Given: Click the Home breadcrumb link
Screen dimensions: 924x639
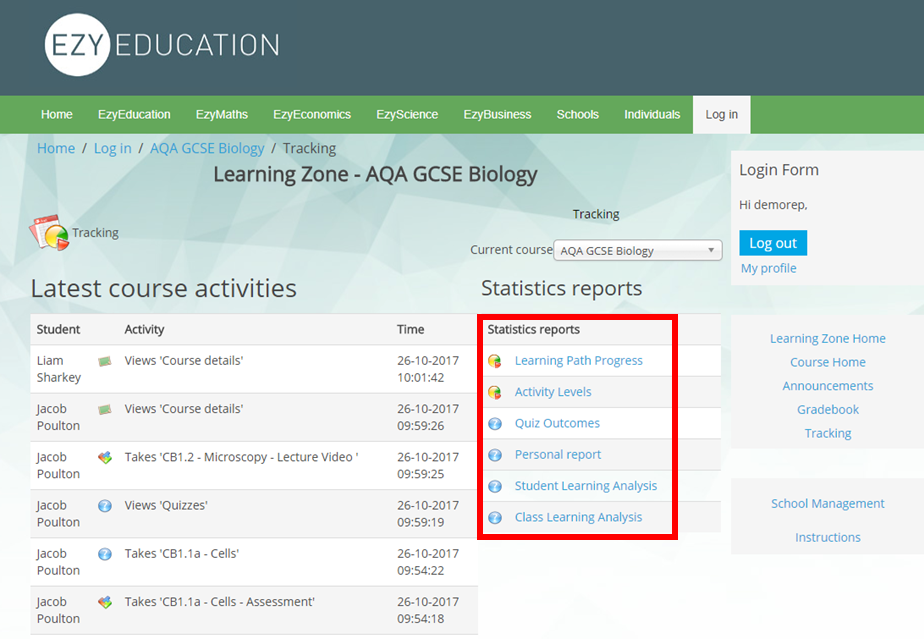Looking at the screenshot, I should click(56, 148).
